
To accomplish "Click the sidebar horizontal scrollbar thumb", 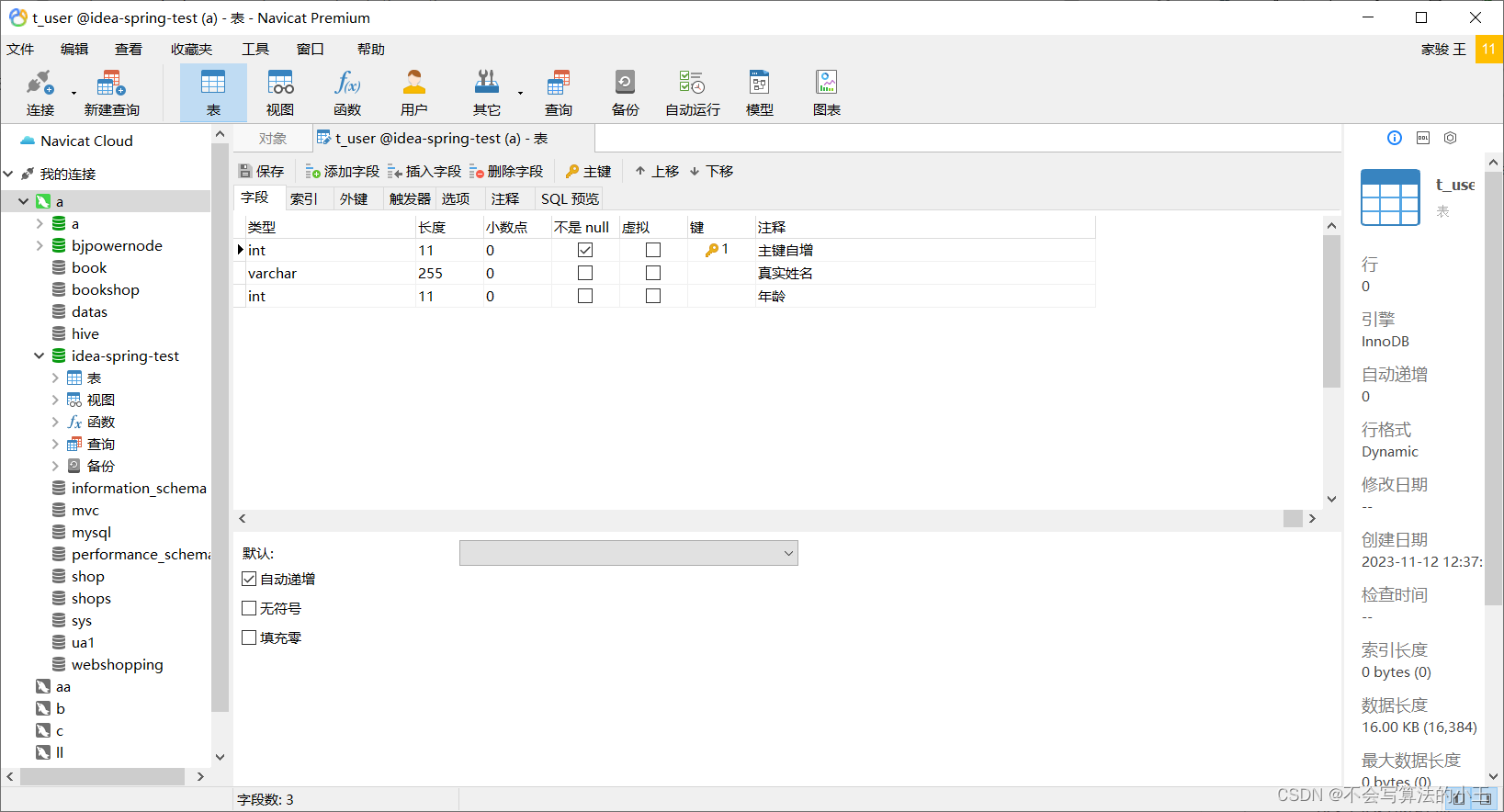I will click(x=102, y=776).
